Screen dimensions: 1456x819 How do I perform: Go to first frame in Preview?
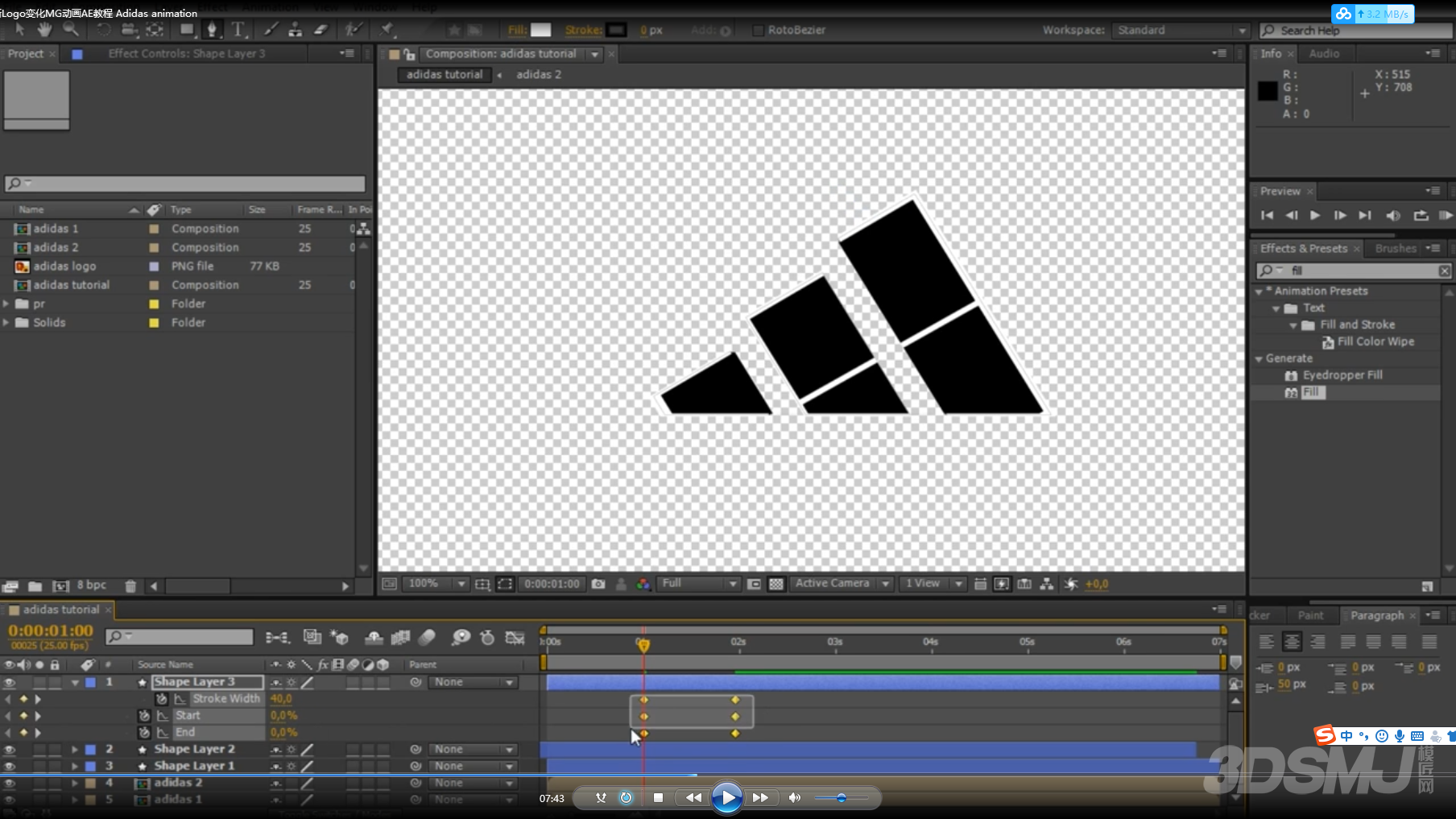[1267, 215]
